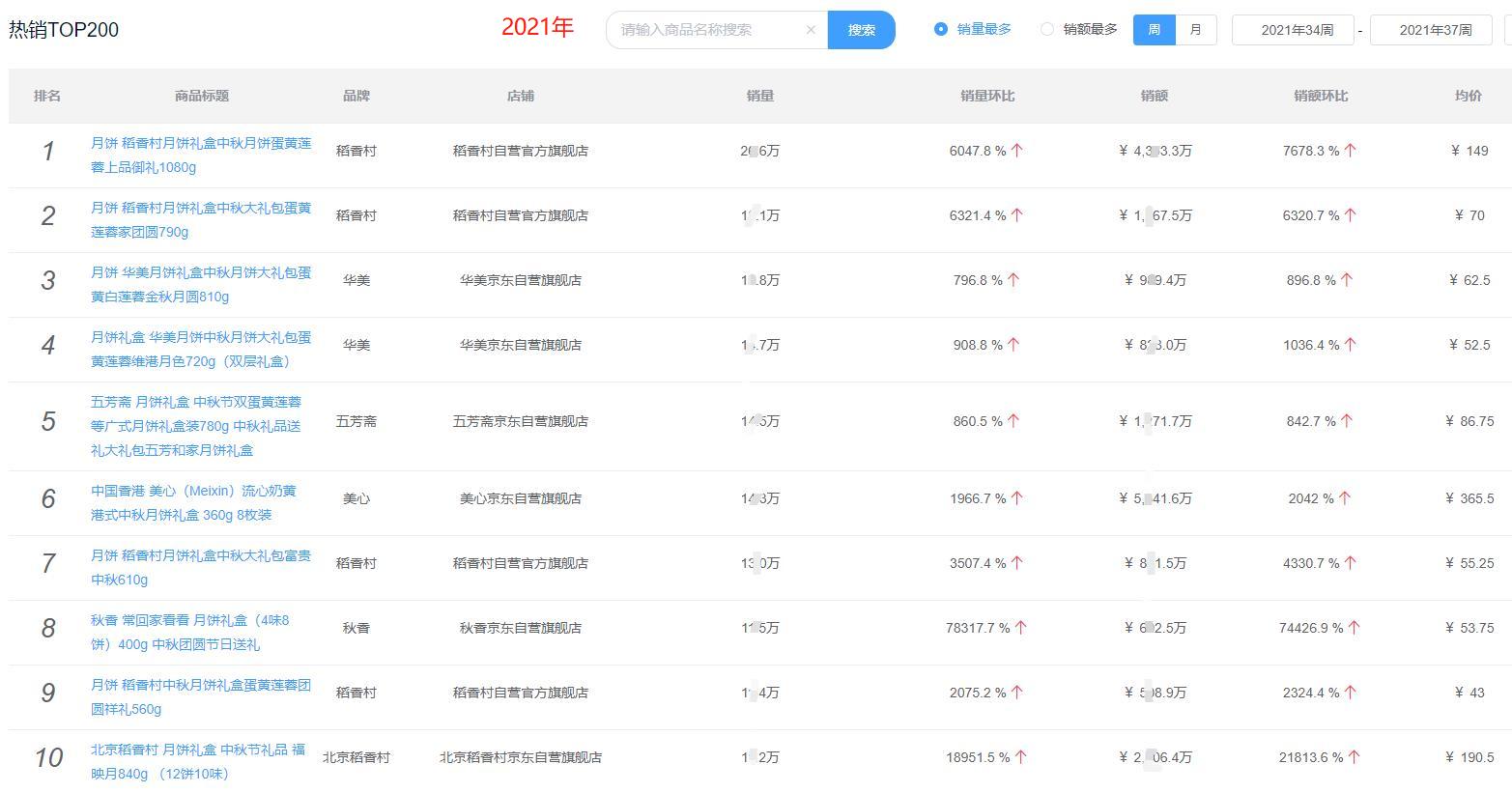Open the 2021年34周 start week selector
This screenshot has width=1512, height=793.
point(1293,30)
